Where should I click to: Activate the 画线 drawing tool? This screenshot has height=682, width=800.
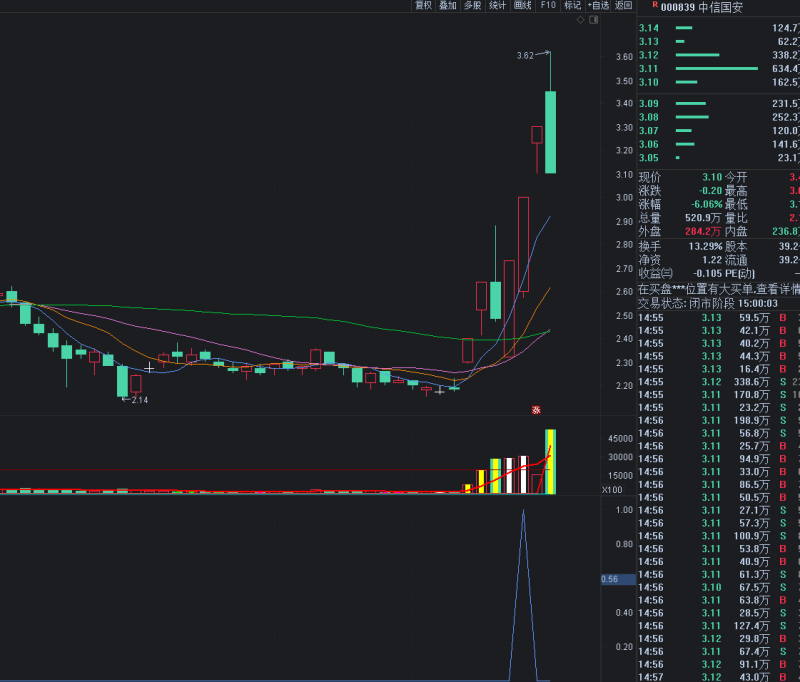point(522,6)
